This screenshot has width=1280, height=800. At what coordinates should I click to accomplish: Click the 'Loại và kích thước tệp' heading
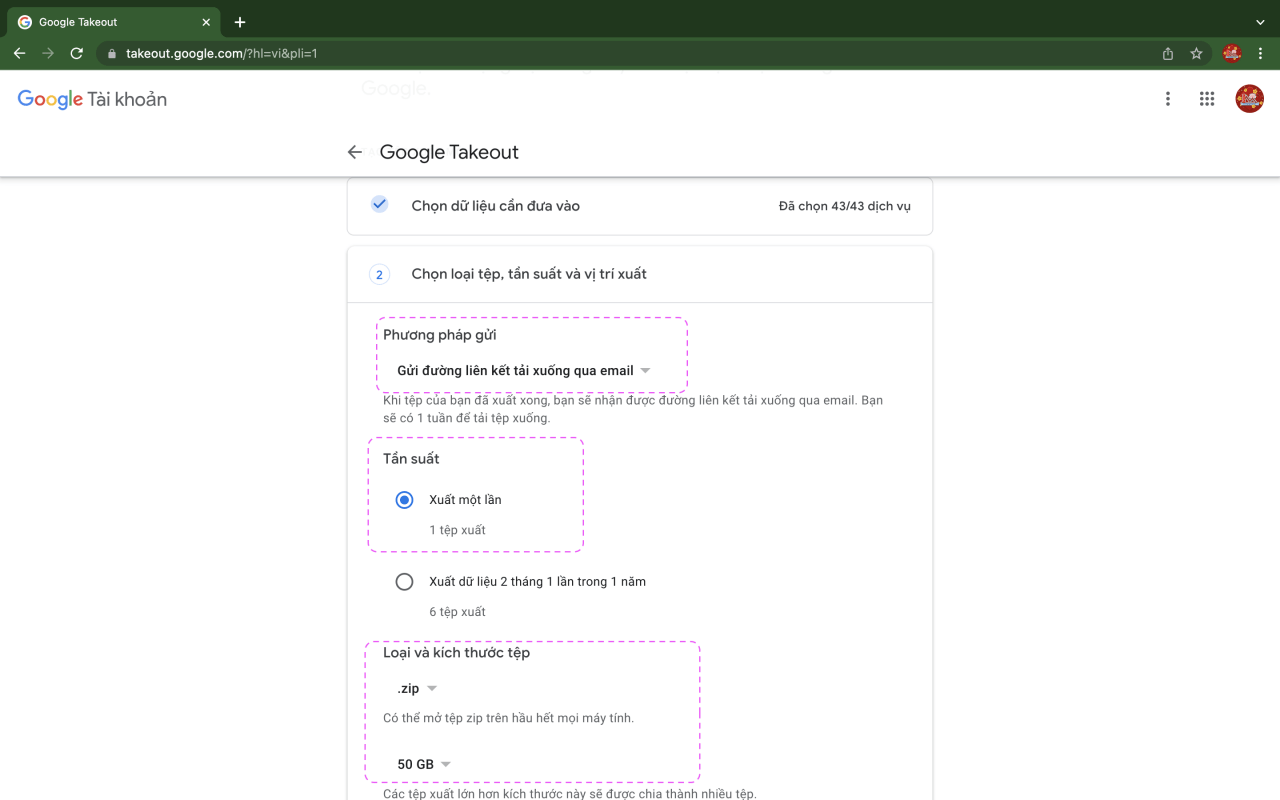point(456,653)
